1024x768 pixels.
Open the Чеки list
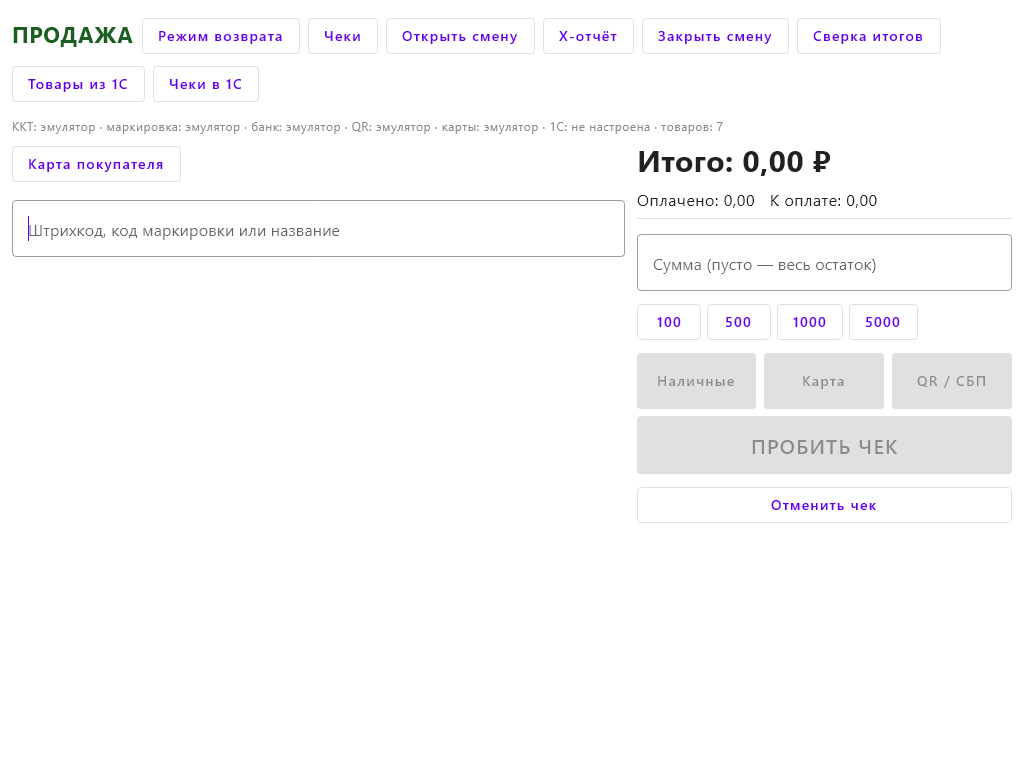coord(343,36)
